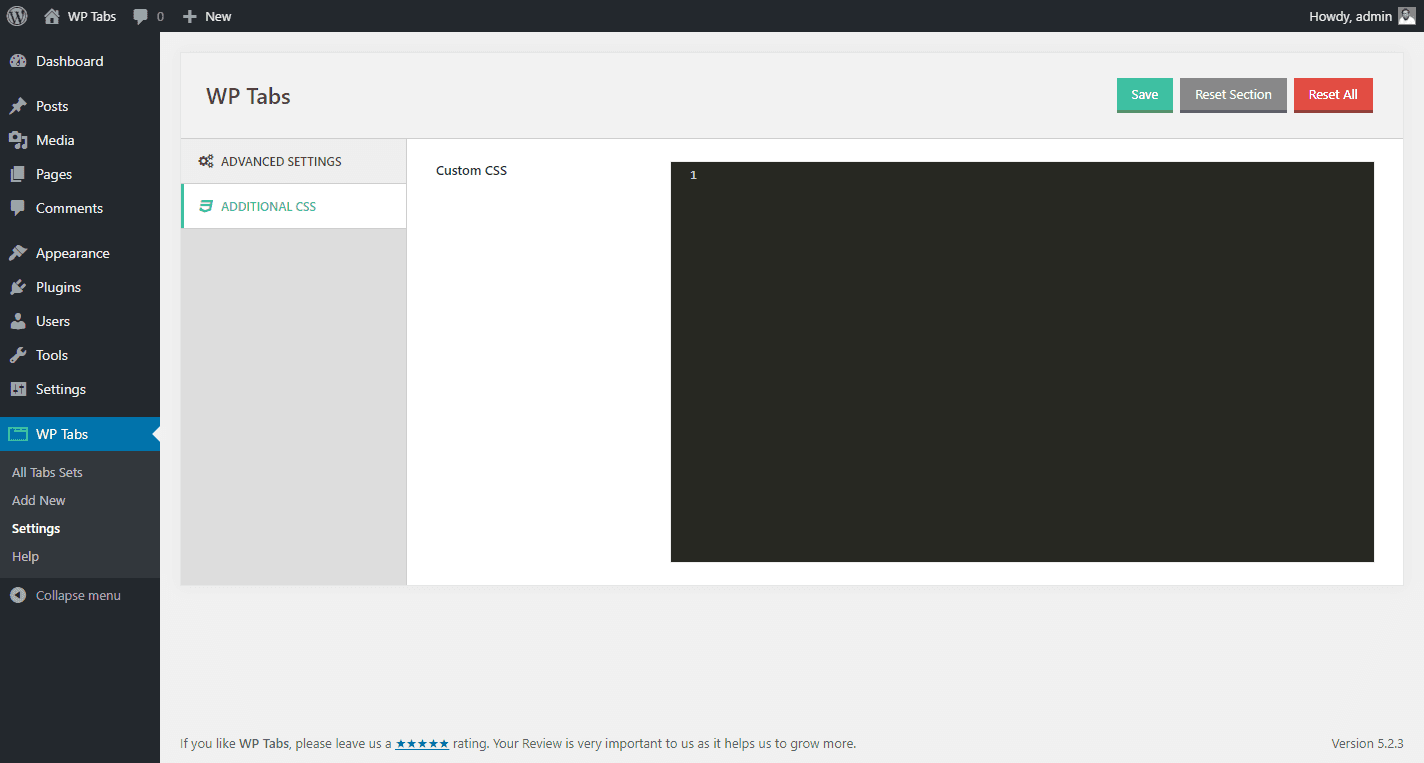
Task: Open the site home icon
Action: point(52,16)
